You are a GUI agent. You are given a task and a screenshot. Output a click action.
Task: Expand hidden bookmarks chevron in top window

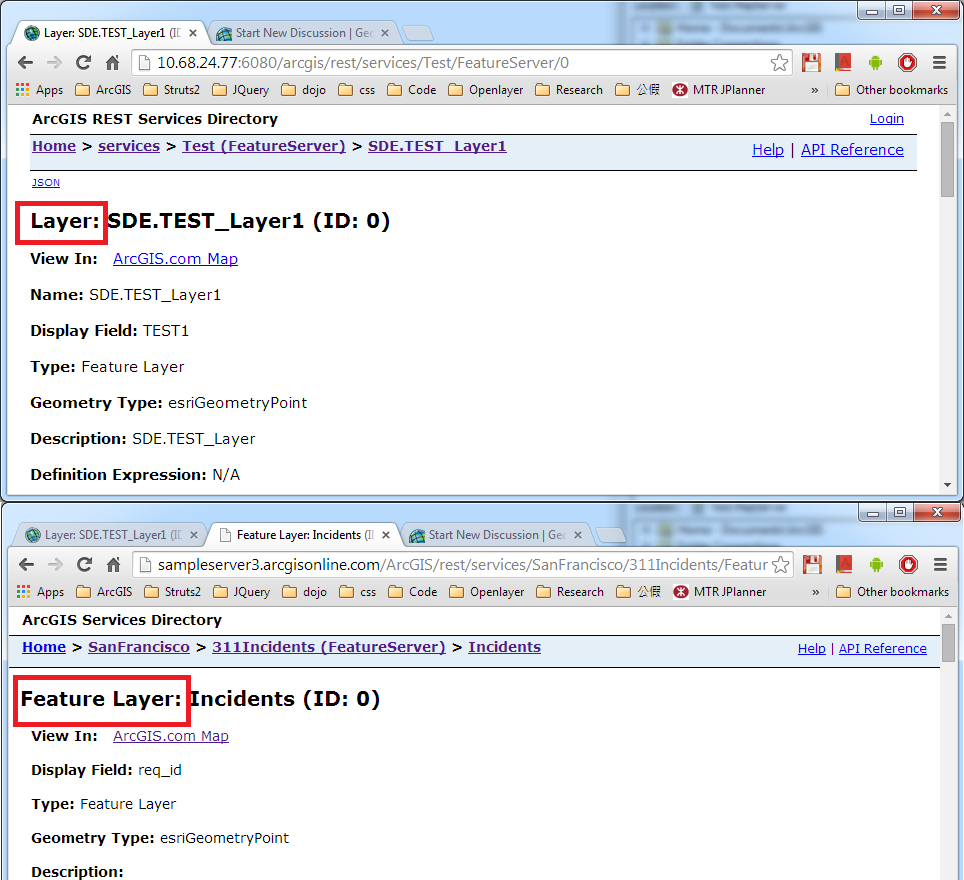point(815,90)
